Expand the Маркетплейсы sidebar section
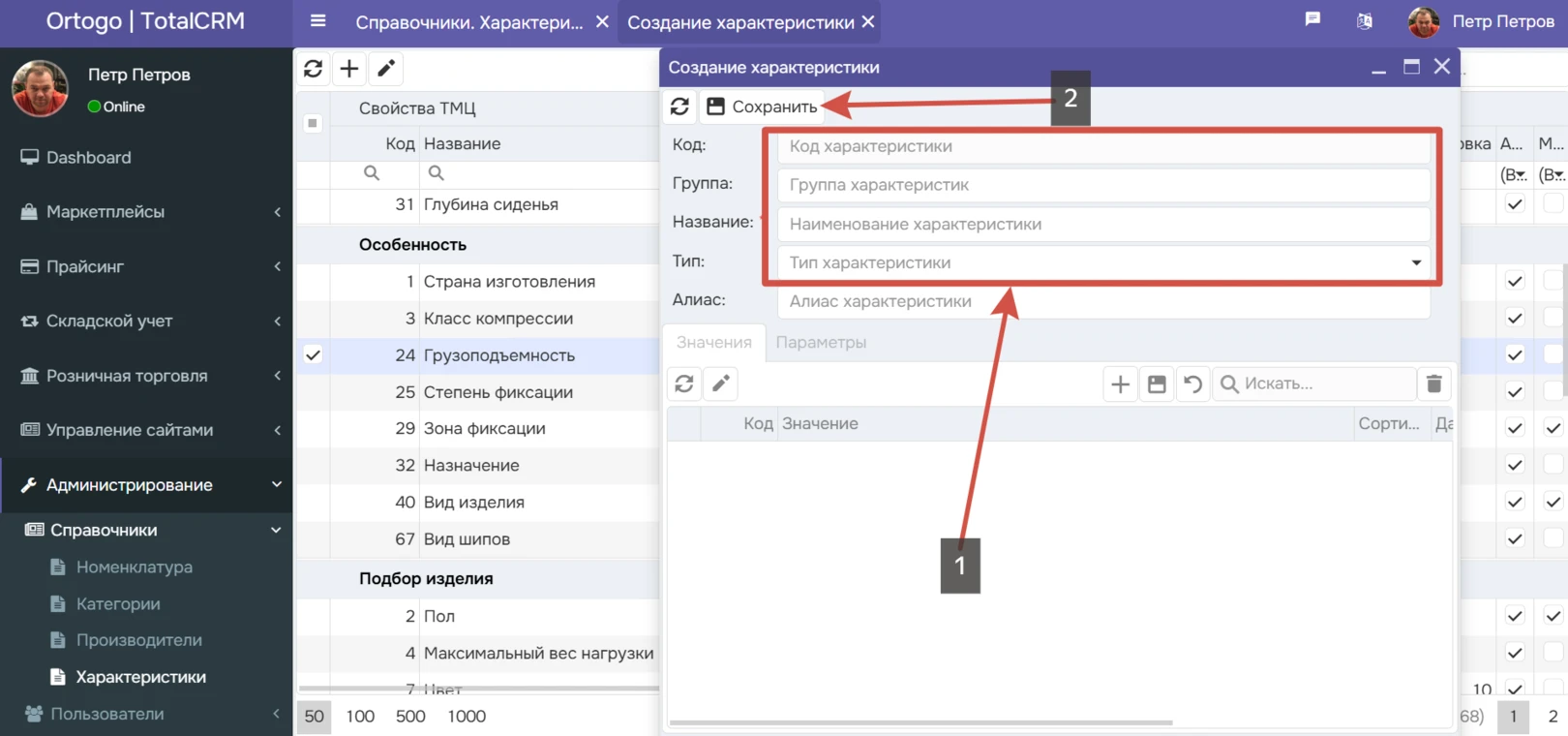The width and height of the screenshot is (1568, 736). pyautogui.click(x=146, y=211)
